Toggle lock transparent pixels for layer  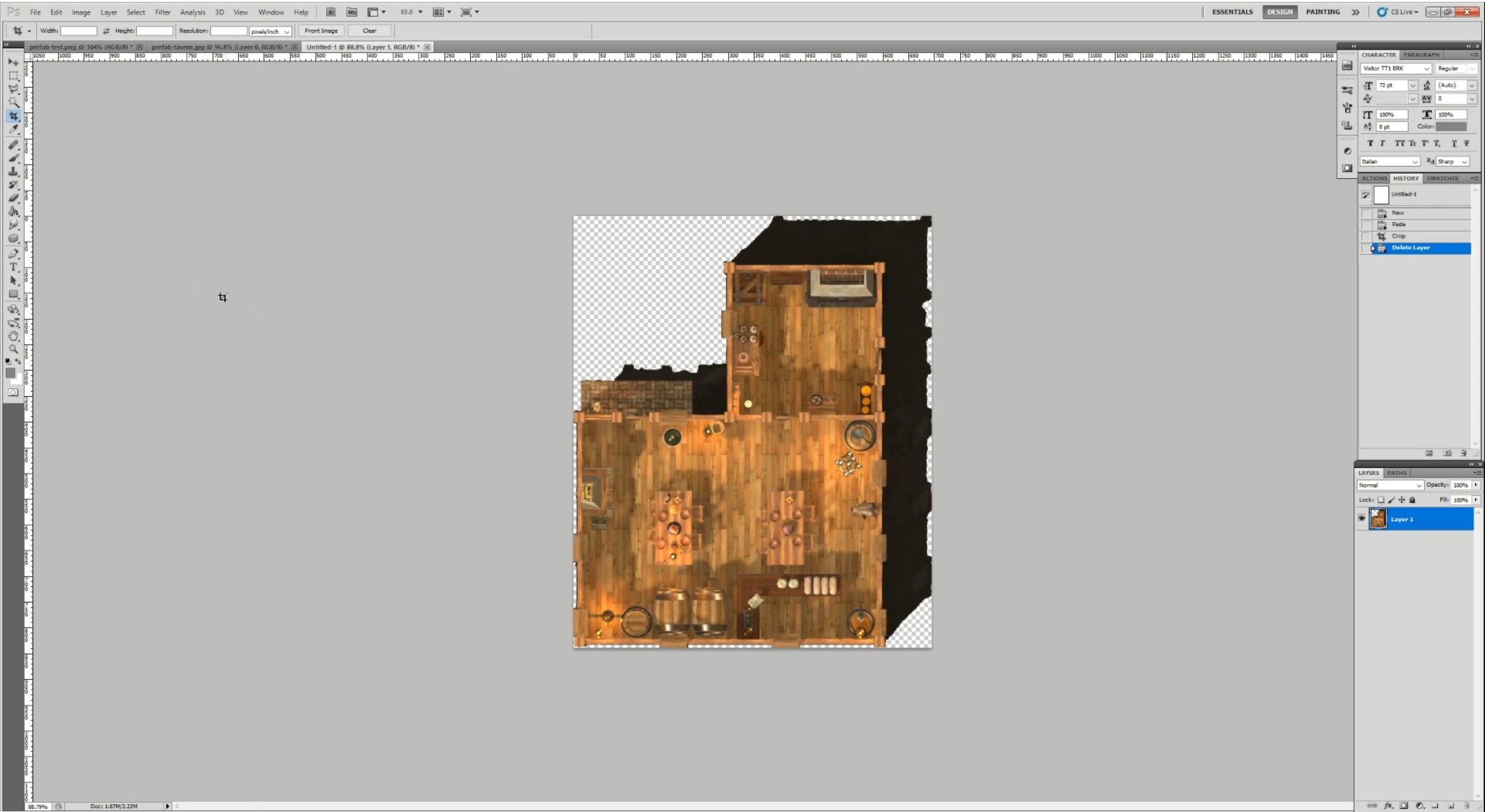coord(1381,500)
